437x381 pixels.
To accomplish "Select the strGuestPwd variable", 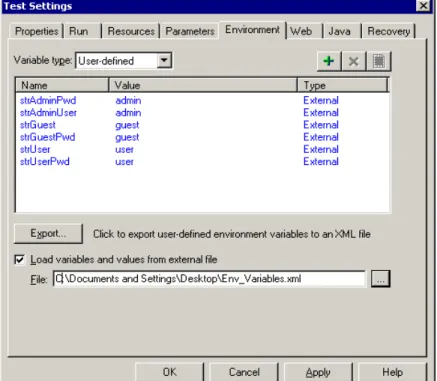I will click(47, 137).
